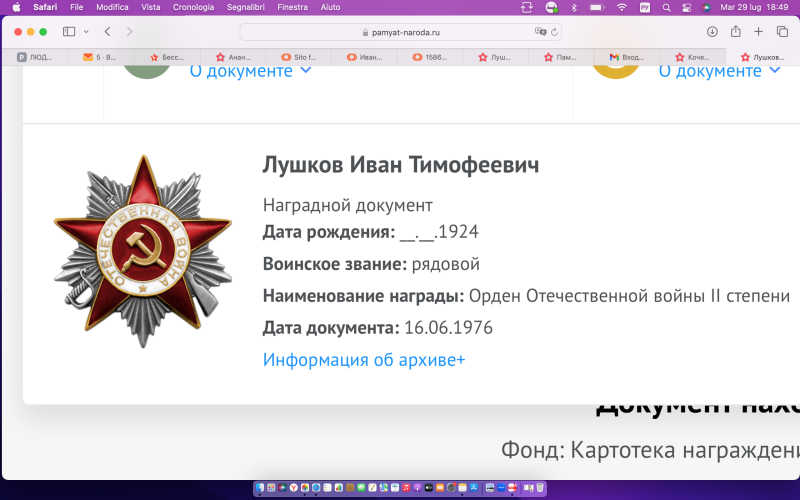Toggle the Safari sidebar

69,32
